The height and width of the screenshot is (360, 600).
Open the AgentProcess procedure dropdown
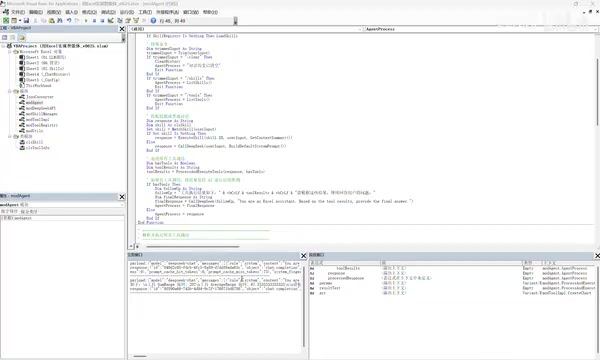595,29
